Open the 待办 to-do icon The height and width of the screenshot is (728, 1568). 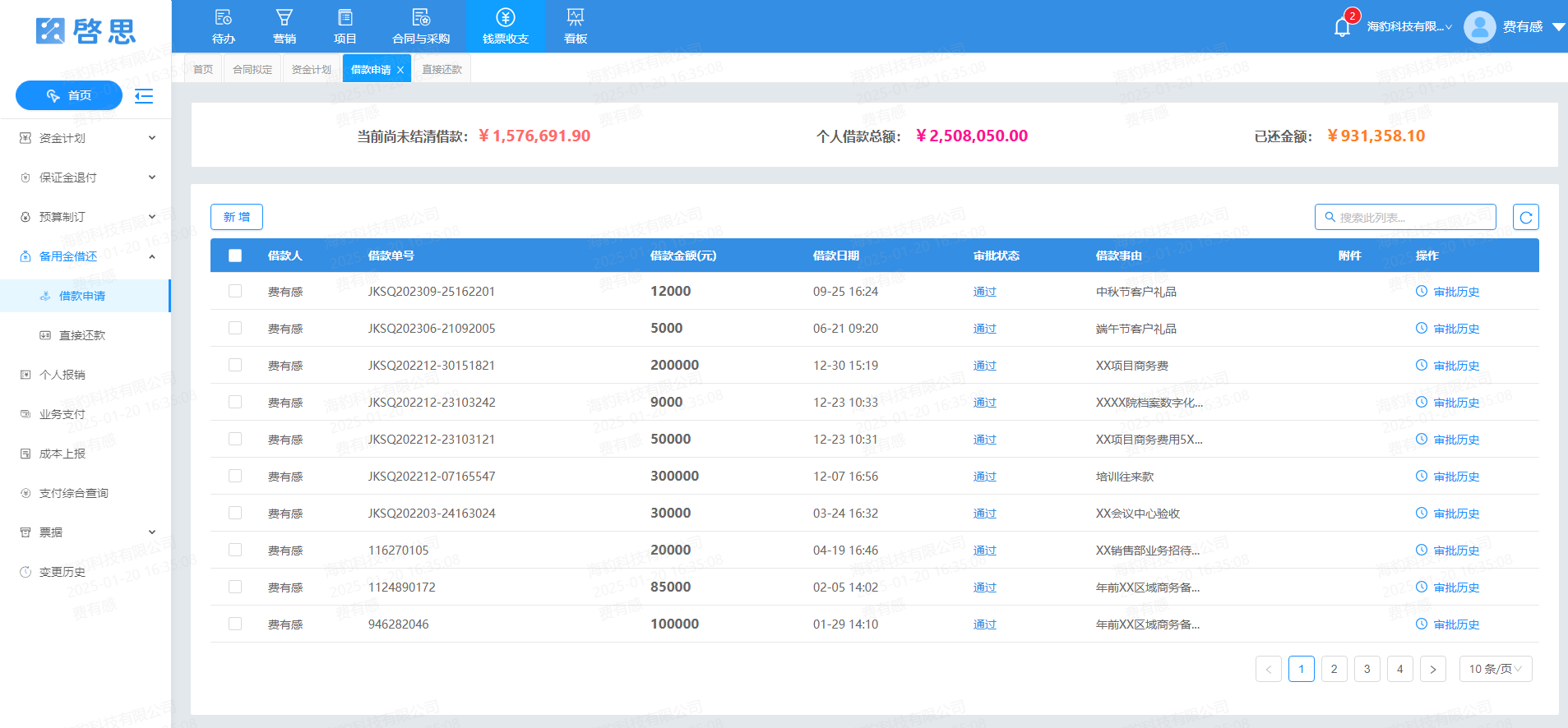(223, 17)
